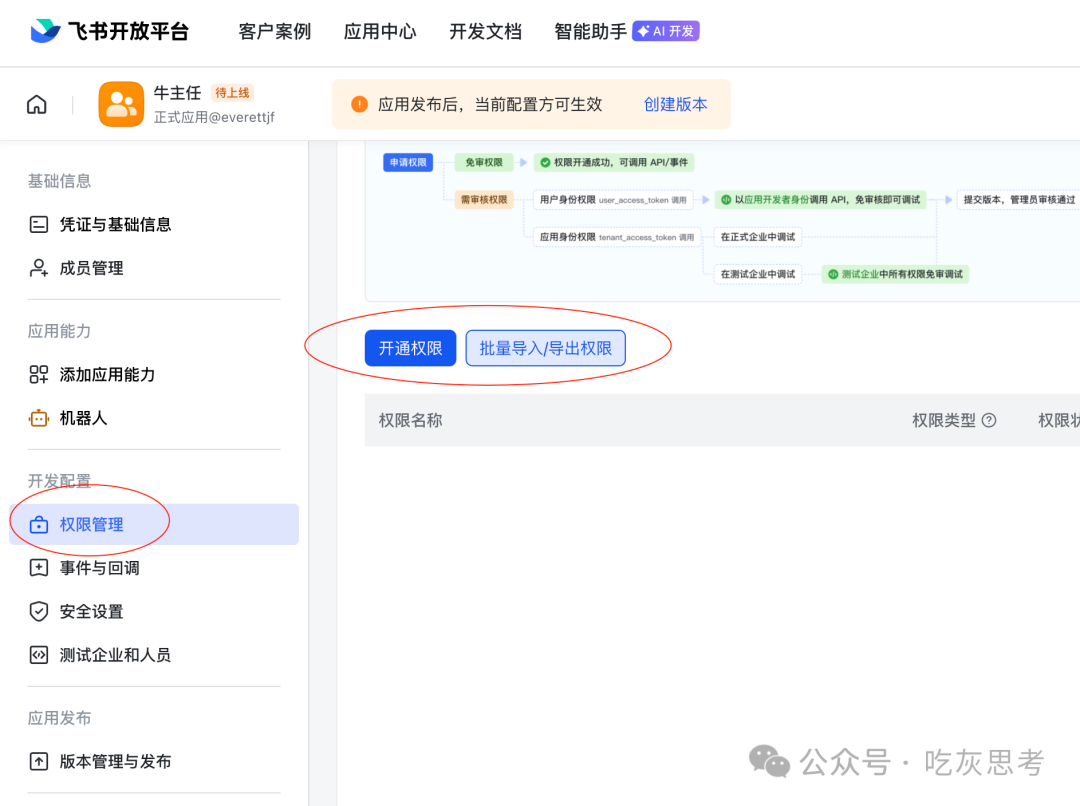This screenshot has height=806, width=1080.
Task: Click the 创建版本 link
Action: point(675,104)
